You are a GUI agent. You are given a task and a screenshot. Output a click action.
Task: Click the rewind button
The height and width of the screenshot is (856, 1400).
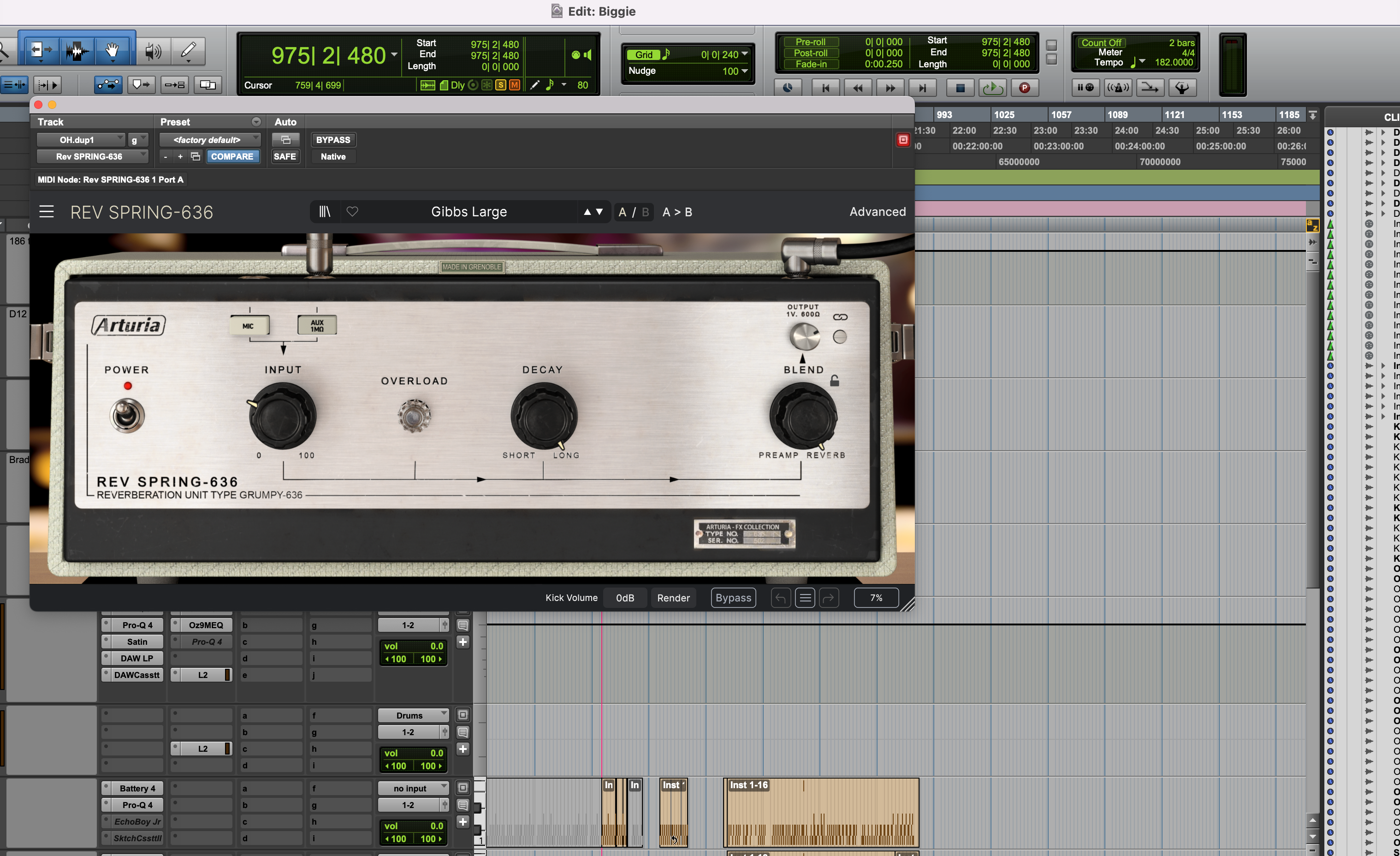pyautogui.click(x=857, y=88)
